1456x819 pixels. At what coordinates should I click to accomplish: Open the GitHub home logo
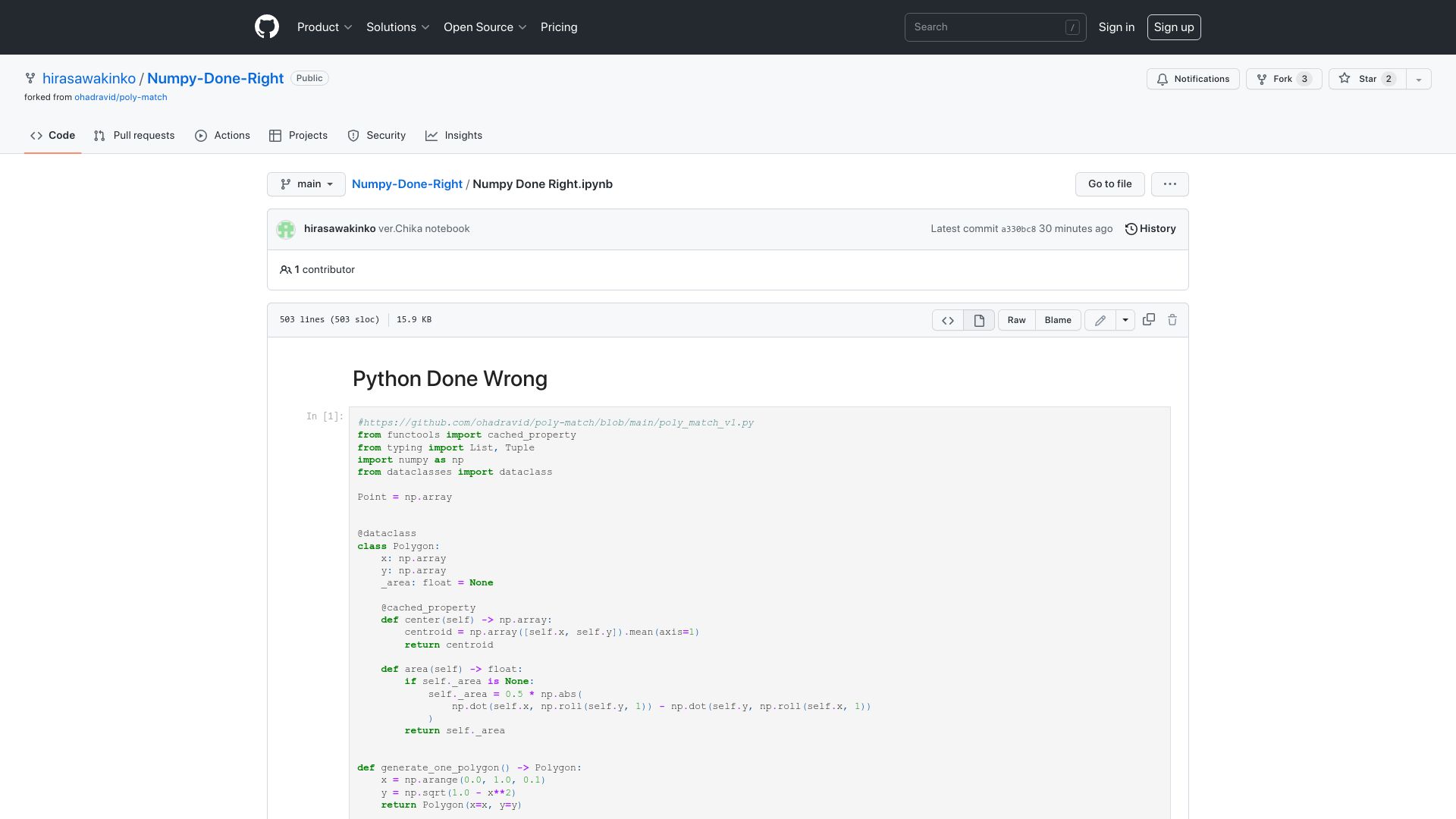(267, 27)
